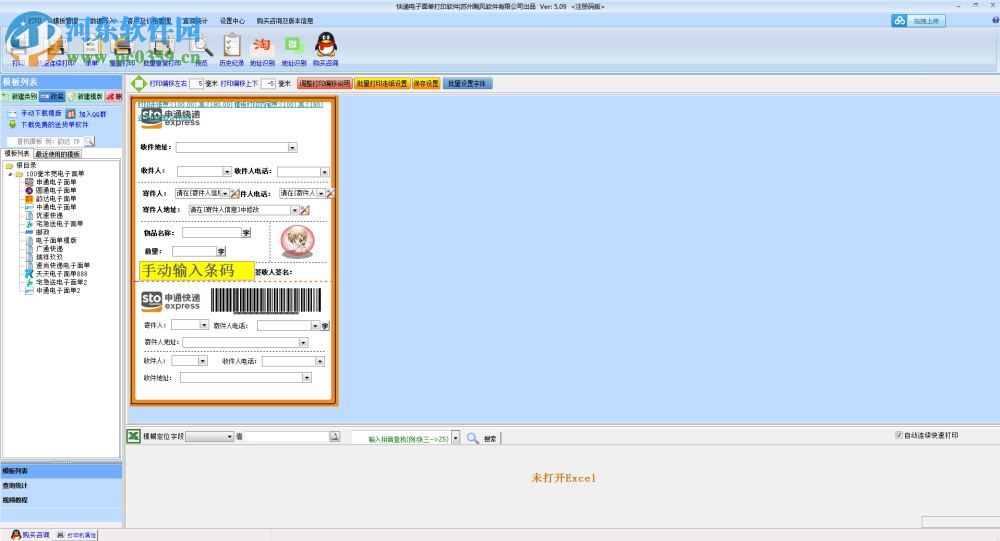1000x541 pixels.
Task: Click the green WeChat 地址识别 icon
Action: [x=293, y=45]
